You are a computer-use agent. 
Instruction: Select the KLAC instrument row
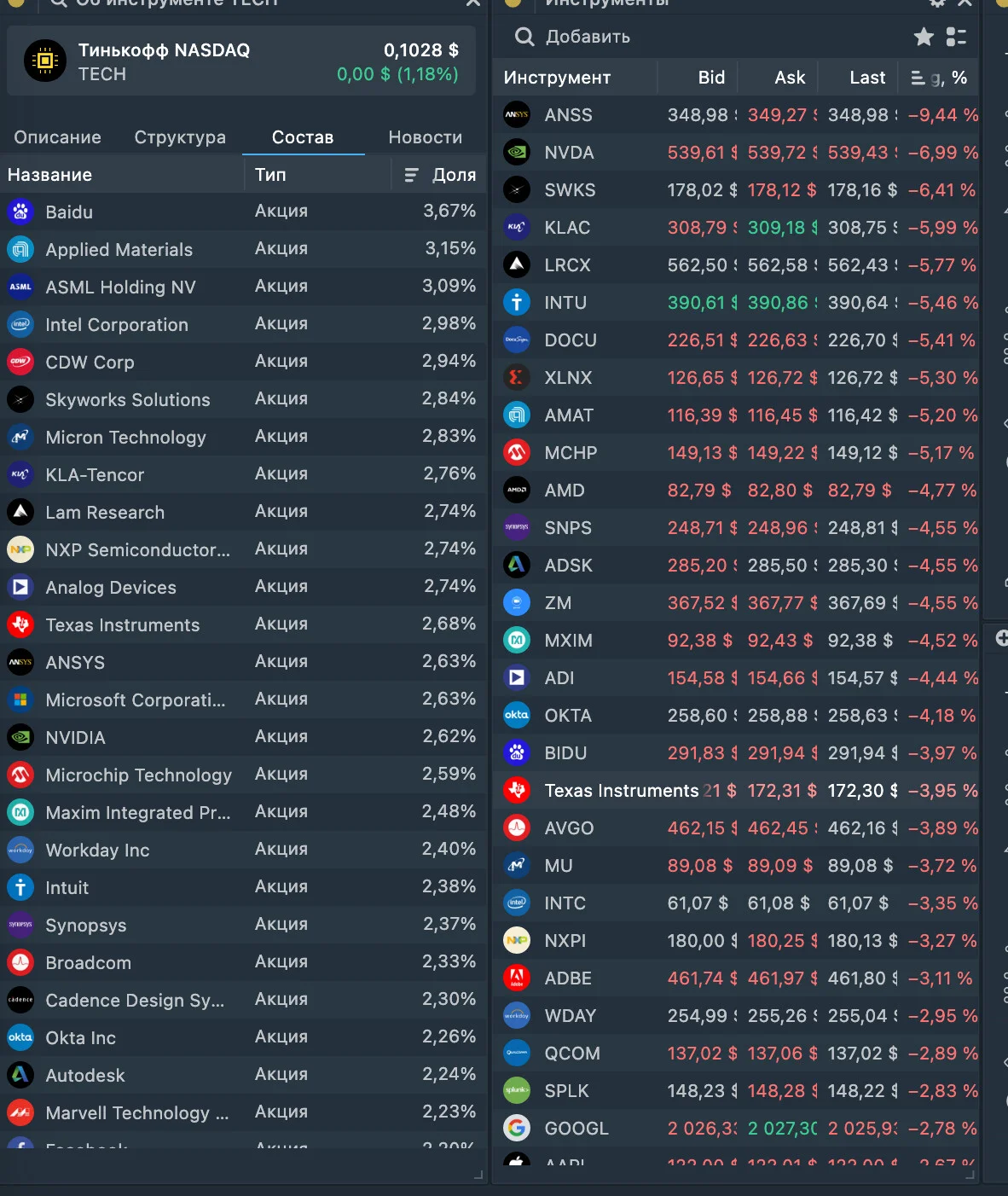coord(736,227)
